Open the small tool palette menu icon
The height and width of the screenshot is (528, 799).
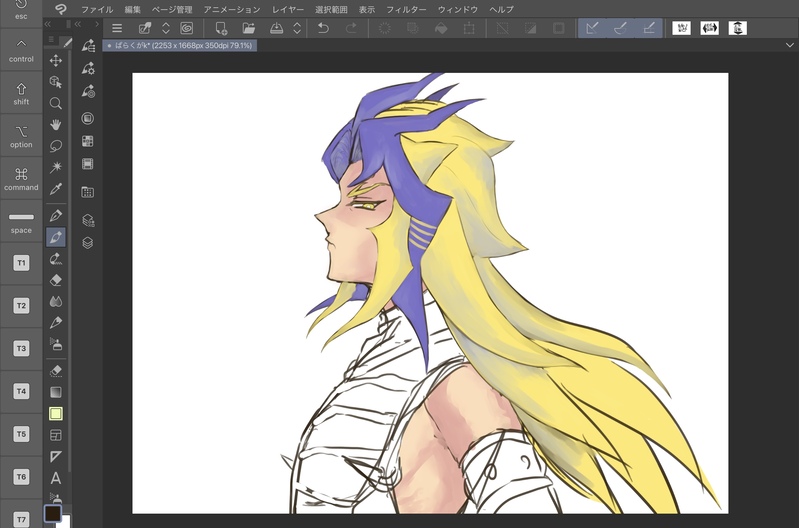coord(51,40)
